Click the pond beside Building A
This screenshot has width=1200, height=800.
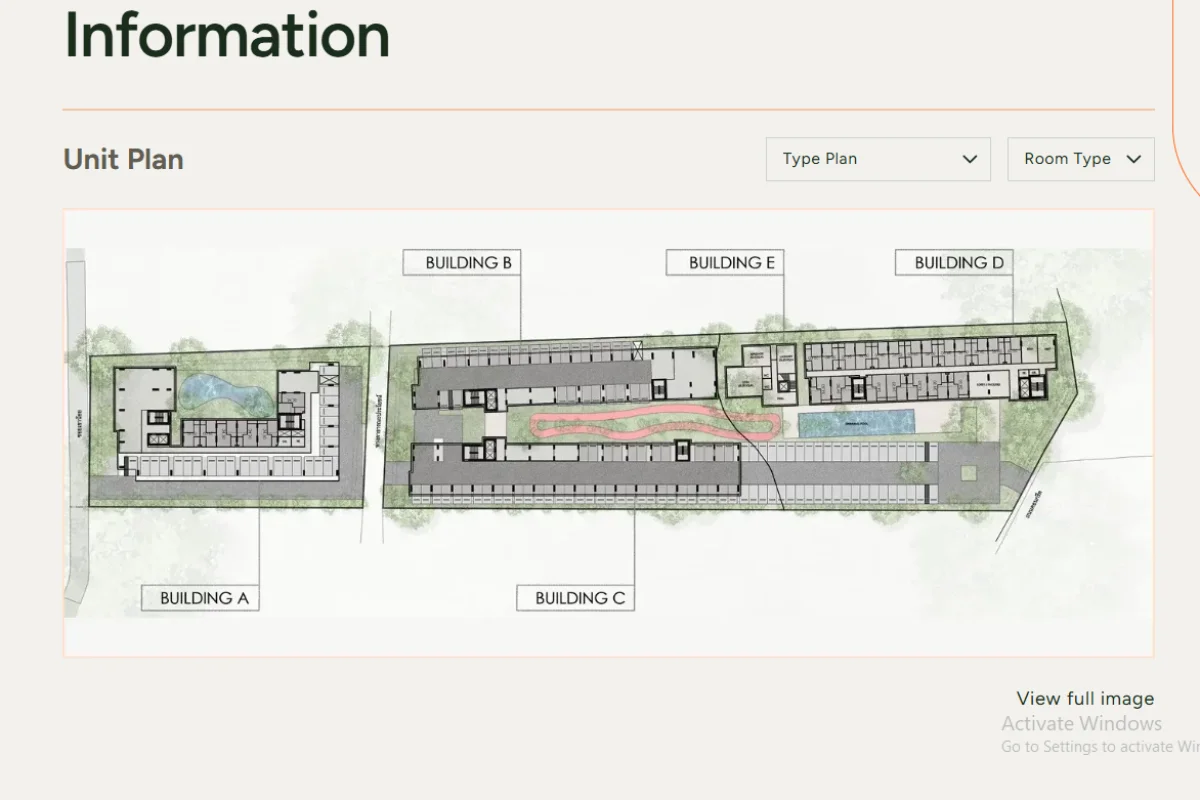pyautogui.click(x=225, y=393)
